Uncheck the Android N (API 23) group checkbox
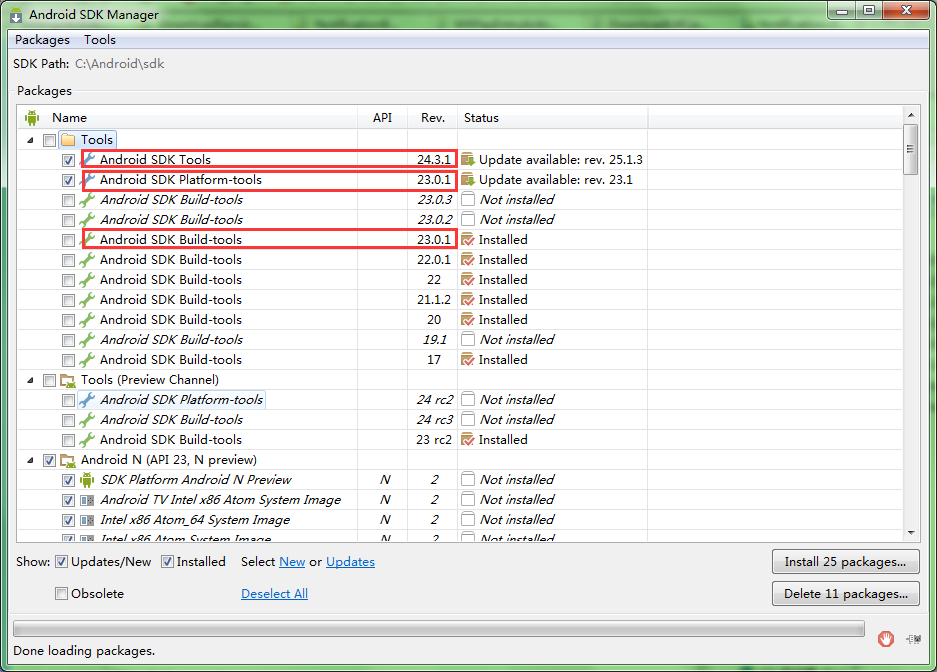The height and width of the screenshot is (672, 937). click(x=50, y=461)
